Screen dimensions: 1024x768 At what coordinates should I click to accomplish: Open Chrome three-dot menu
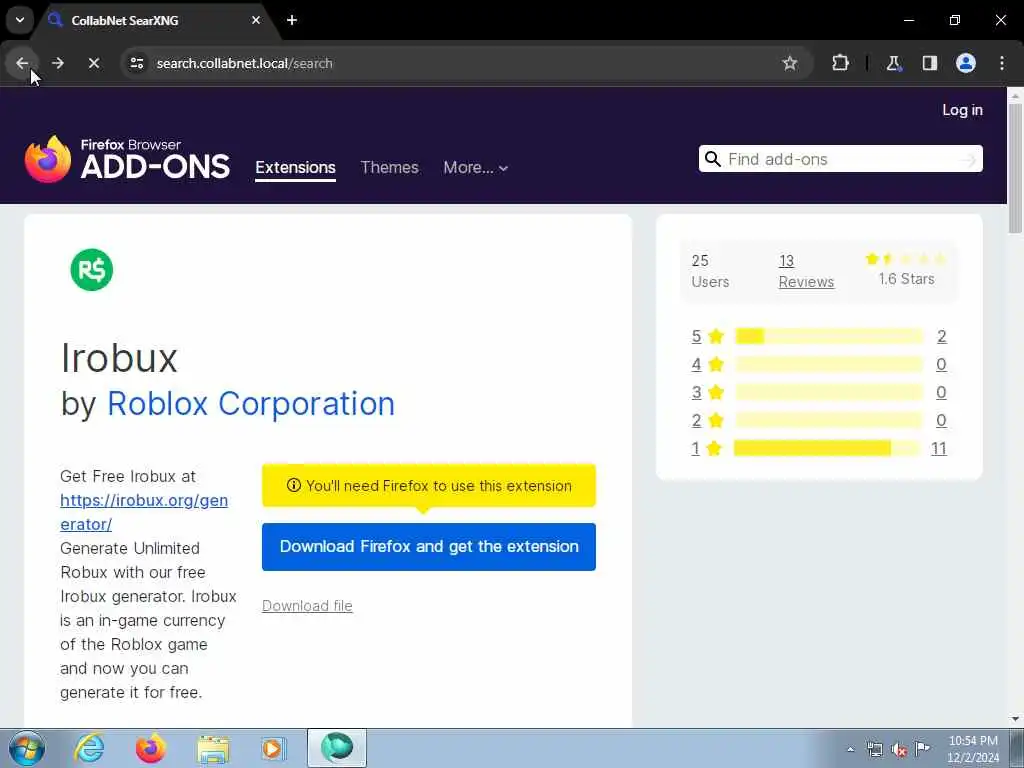pyautogui.click(x=1002, y=63)
